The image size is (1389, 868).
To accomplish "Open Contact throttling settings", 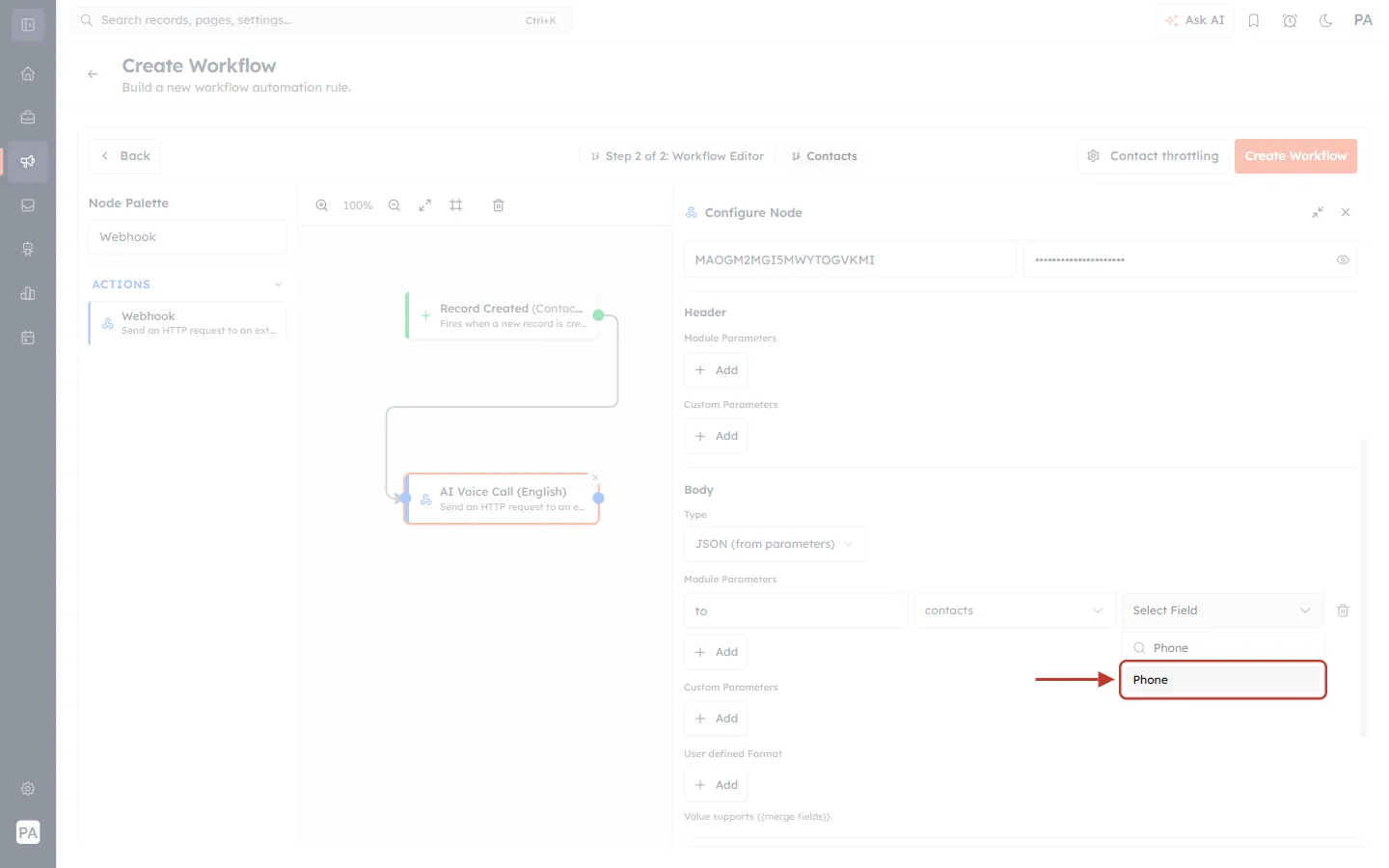I will 1153,156.
